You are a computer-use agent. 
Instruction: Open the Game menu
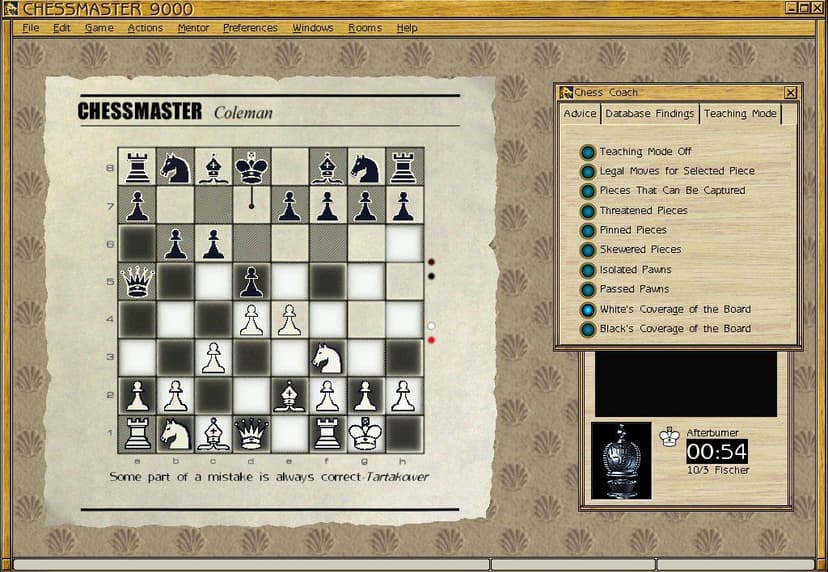pyautogui.click(x=99, y=28)
